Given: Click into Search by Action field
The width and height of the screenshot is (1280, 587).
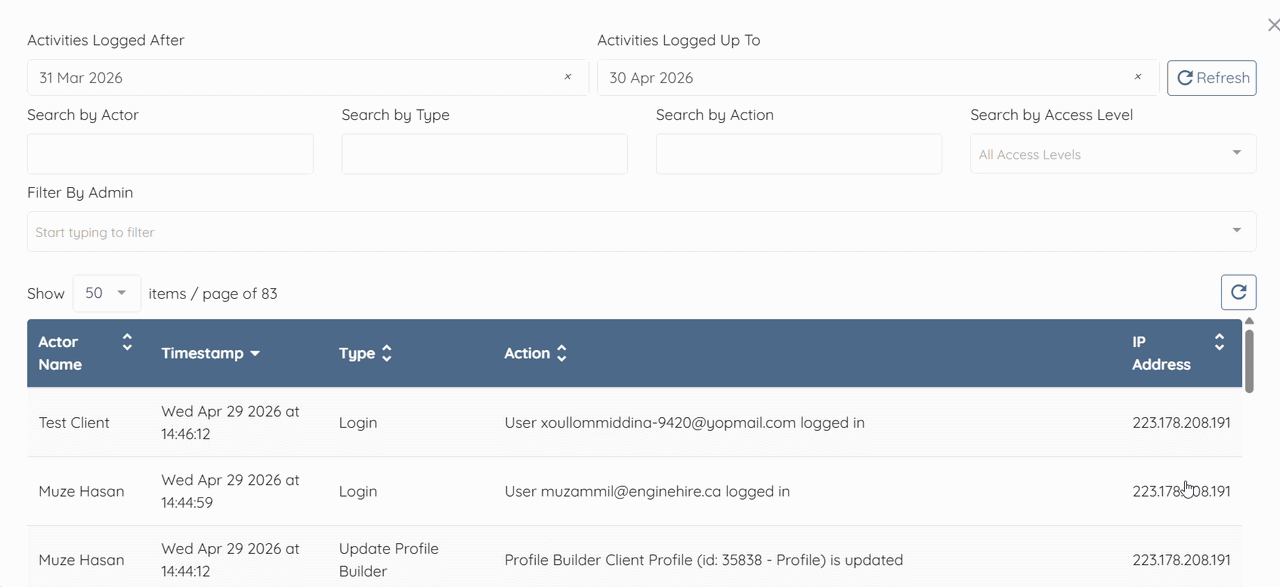Looking at the screenshot, I should tap(798, 154).
